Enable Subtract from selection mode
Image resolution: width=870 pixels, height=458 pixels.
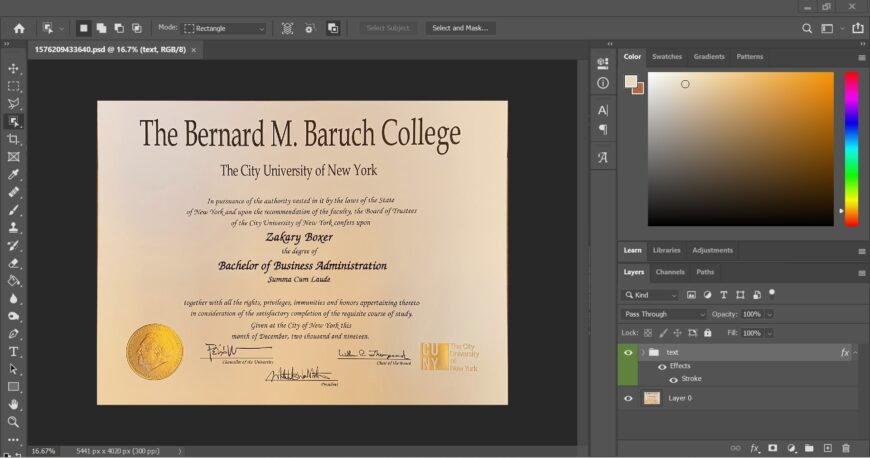click(x=119, y=28)
